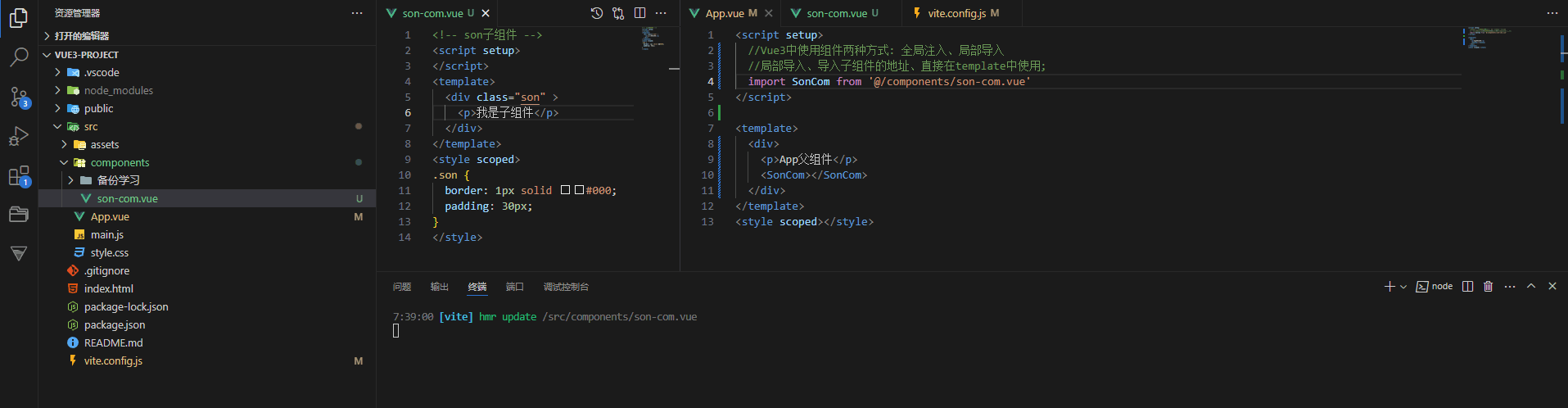Open the Source Control view with badge 3
This screenshot has width=1568, height=408.
(18, 97)
